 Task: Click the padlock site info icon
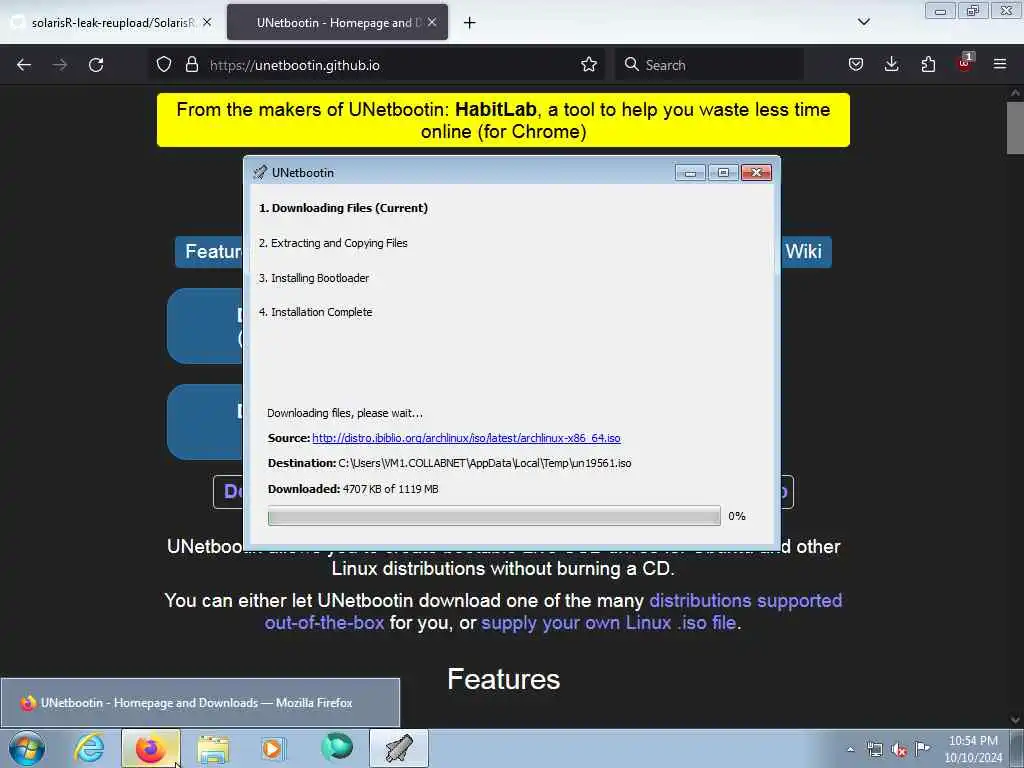pos(191,65)
